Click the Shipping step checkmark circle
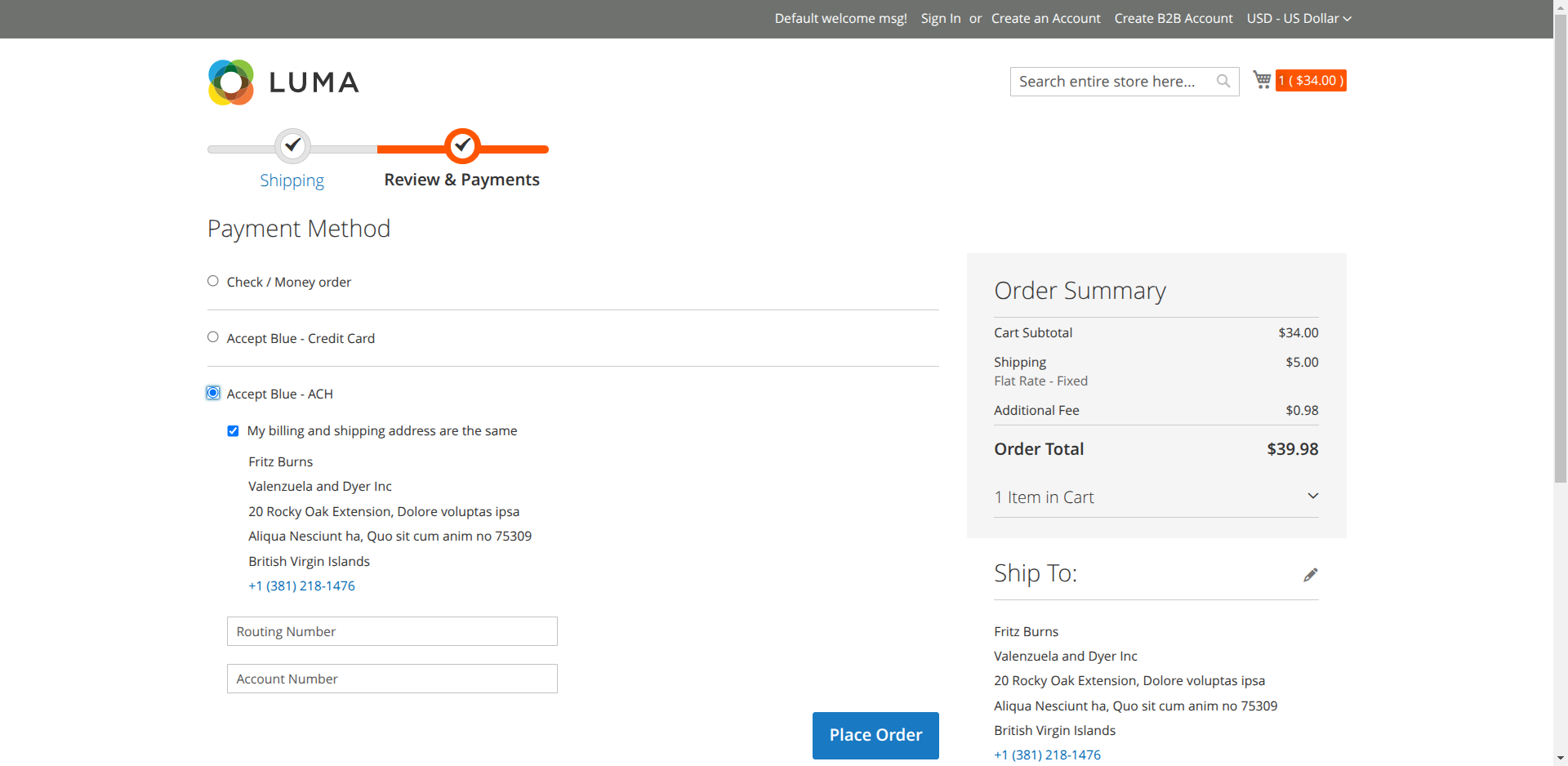 coord(292,146)
